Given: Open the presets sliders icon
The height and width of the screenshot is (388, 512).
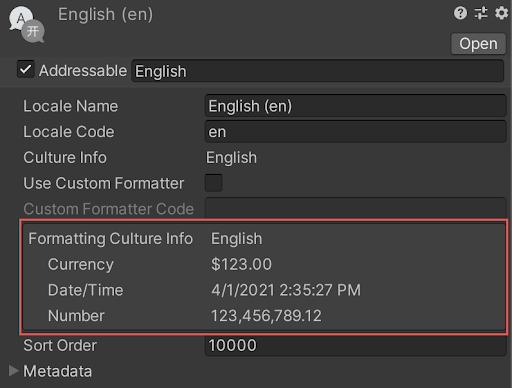Looking at the screenshot, I should (481, 13).
